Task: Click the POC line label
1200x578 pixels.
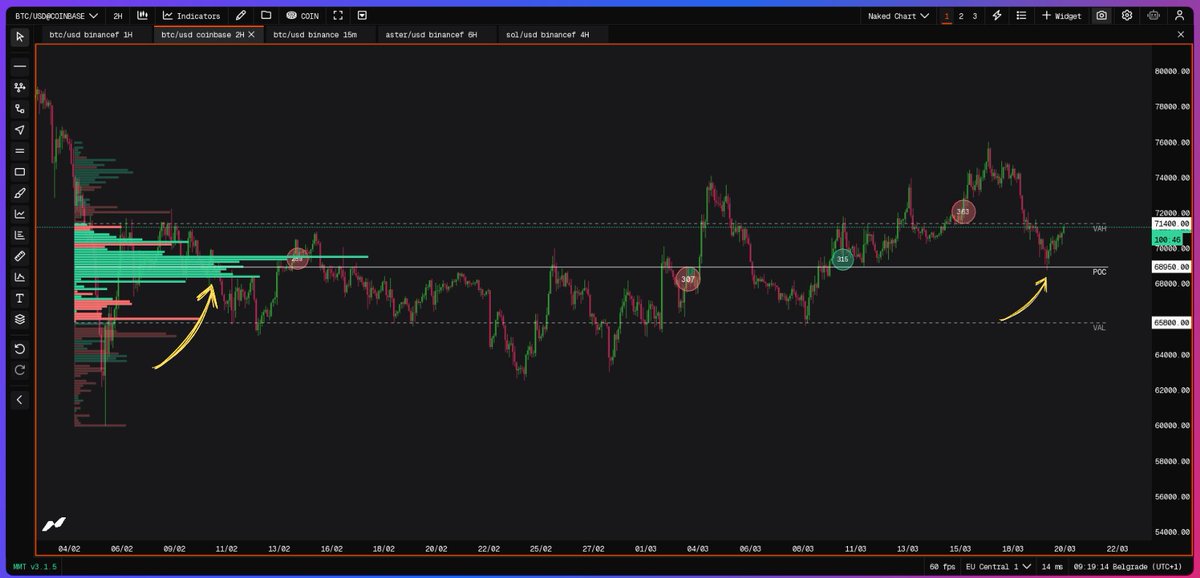Action: [1100, 272]
